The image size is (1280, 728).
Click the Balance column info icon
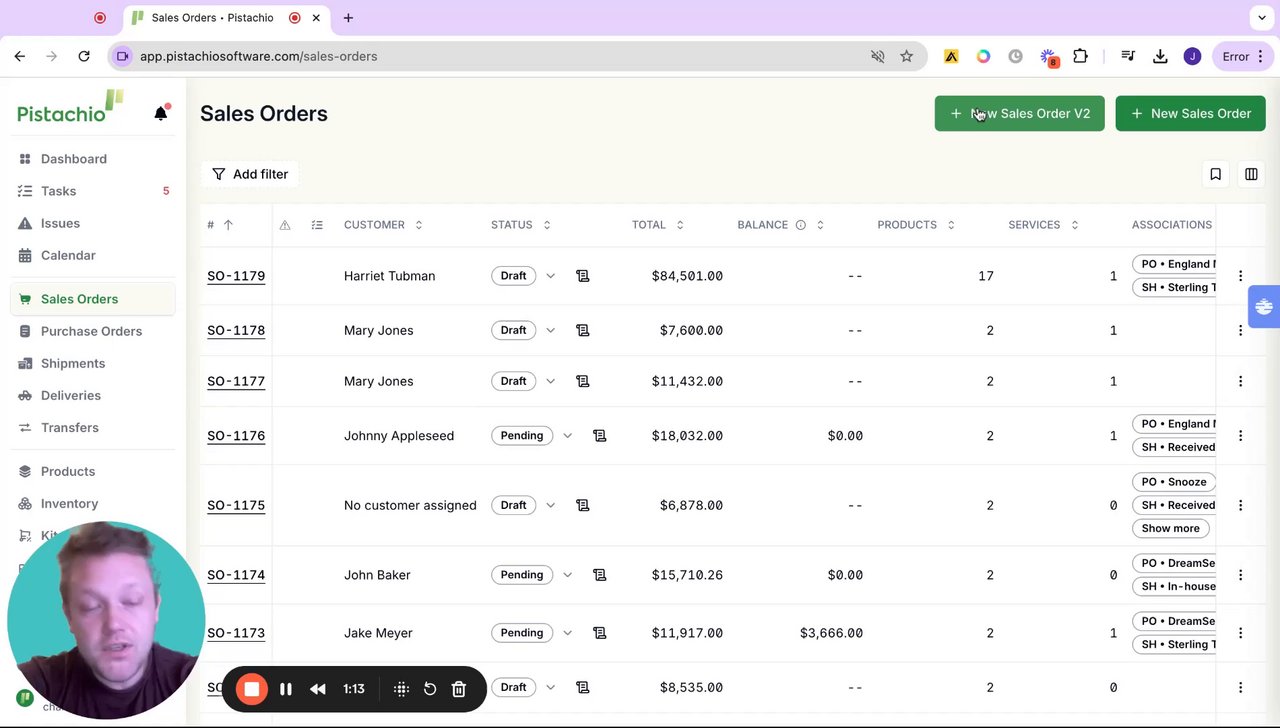tap(801, 225)
